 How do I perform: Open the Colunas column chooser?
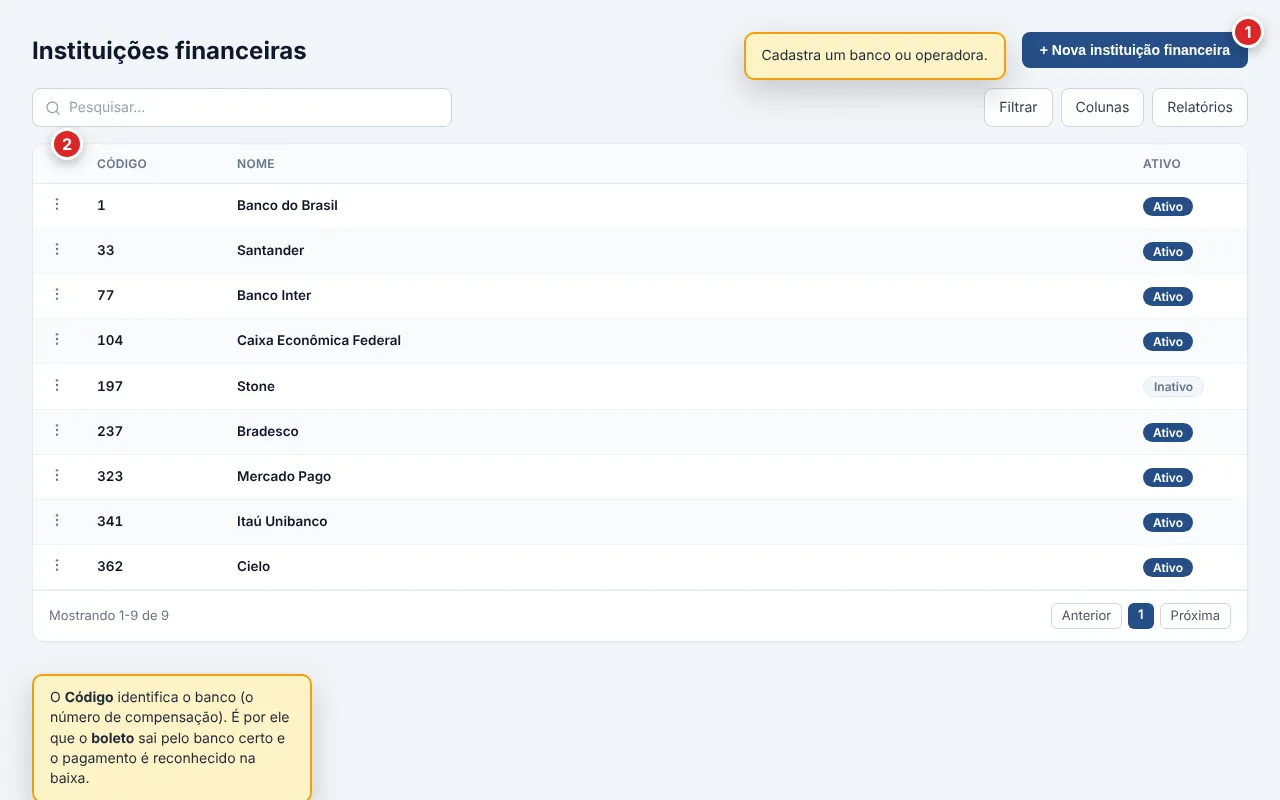pyautogui.click(x=1102, y=107)
